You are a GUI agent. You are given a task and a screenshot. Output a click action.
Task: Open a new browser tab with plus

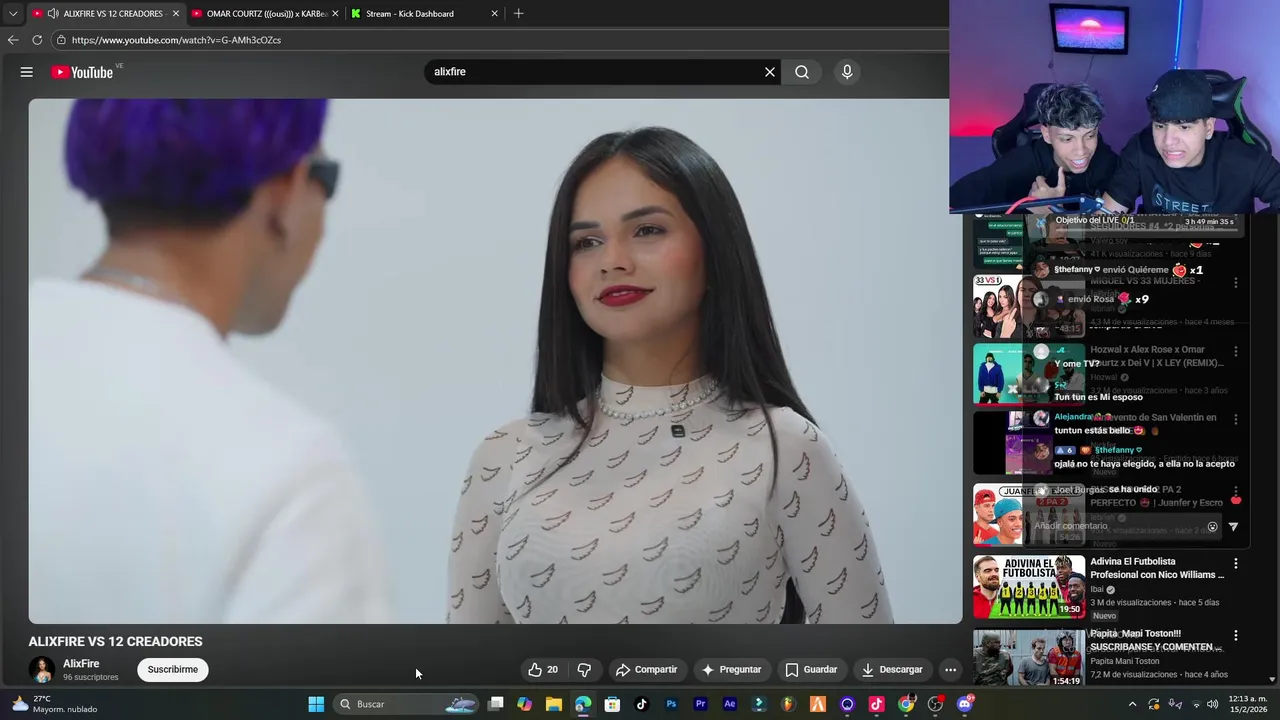click(518, 14)
